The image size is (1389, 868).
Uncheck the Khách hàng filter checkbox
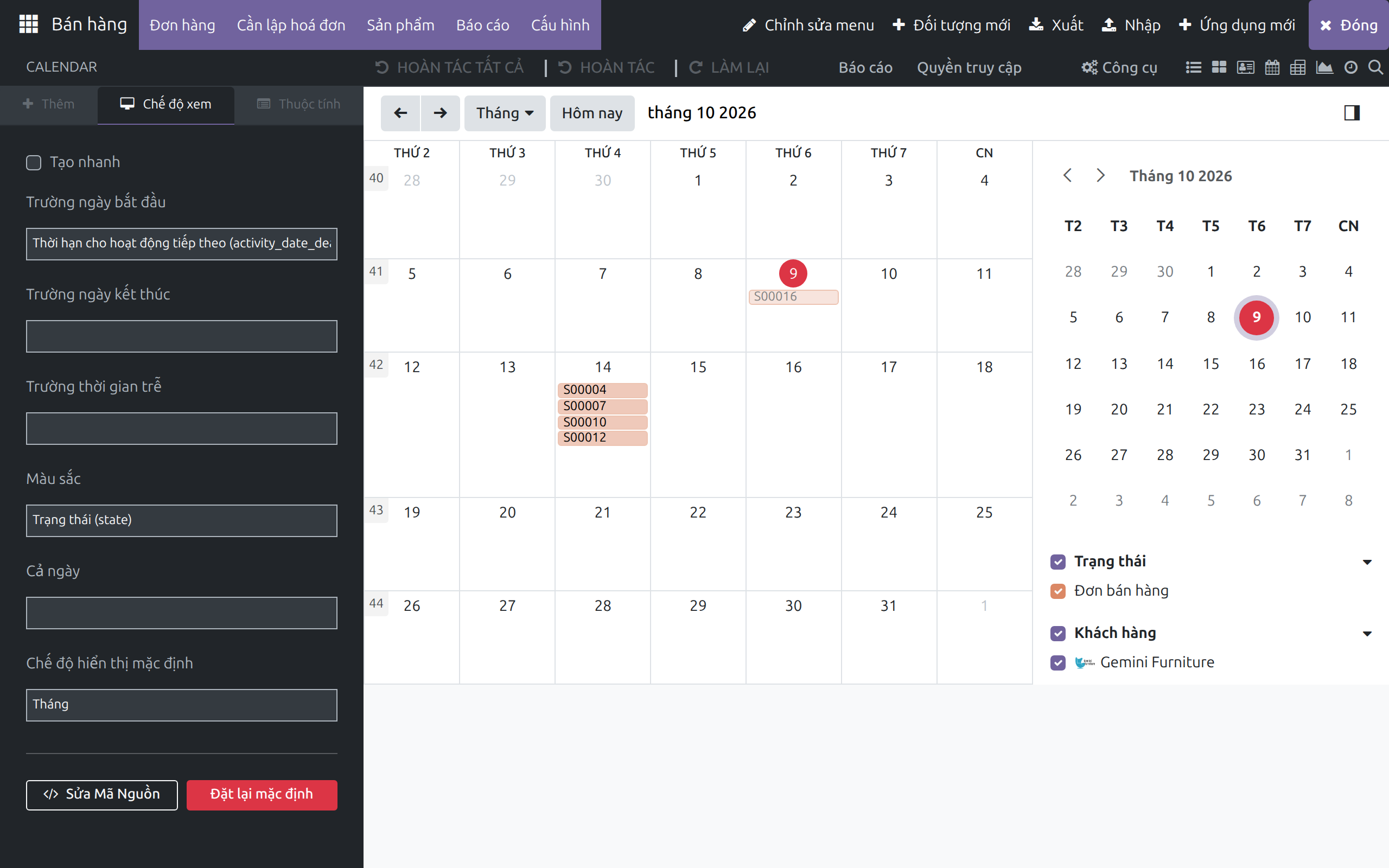(x=1058, y=633)
